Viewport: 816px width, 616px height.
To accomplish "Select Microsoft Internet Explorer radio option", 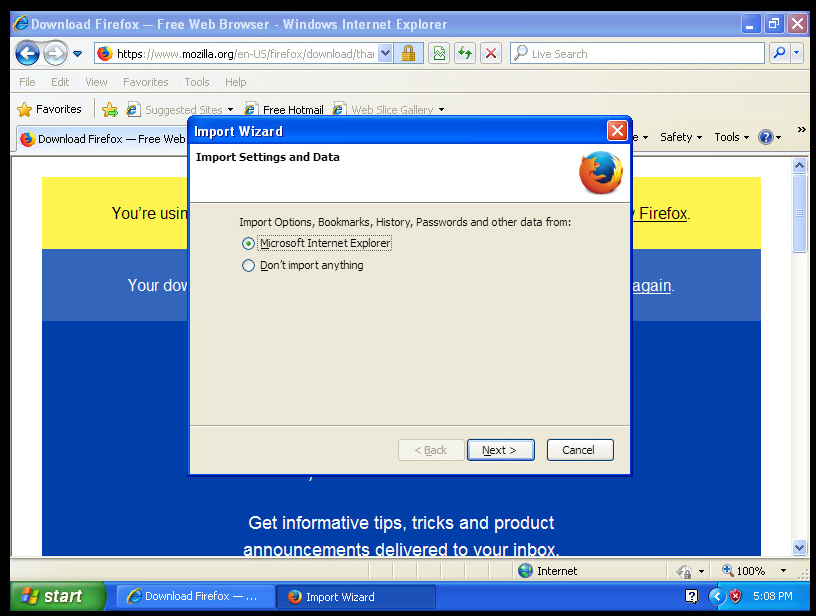I will (248, 243).
